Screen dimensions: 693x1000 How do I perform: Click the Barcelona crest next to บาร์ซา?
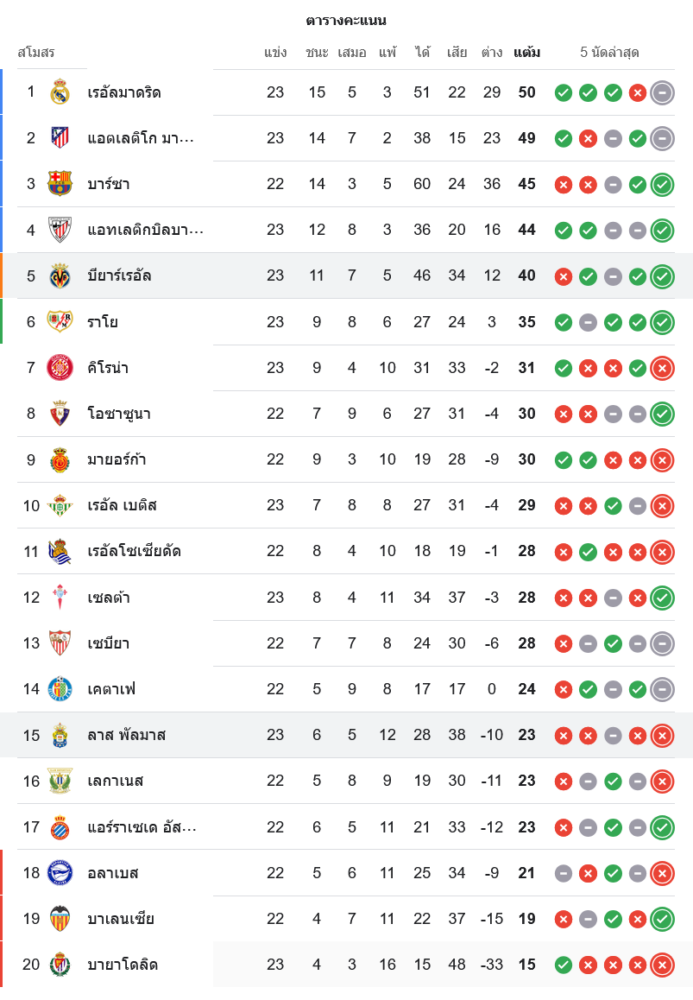tap(60, 184)
